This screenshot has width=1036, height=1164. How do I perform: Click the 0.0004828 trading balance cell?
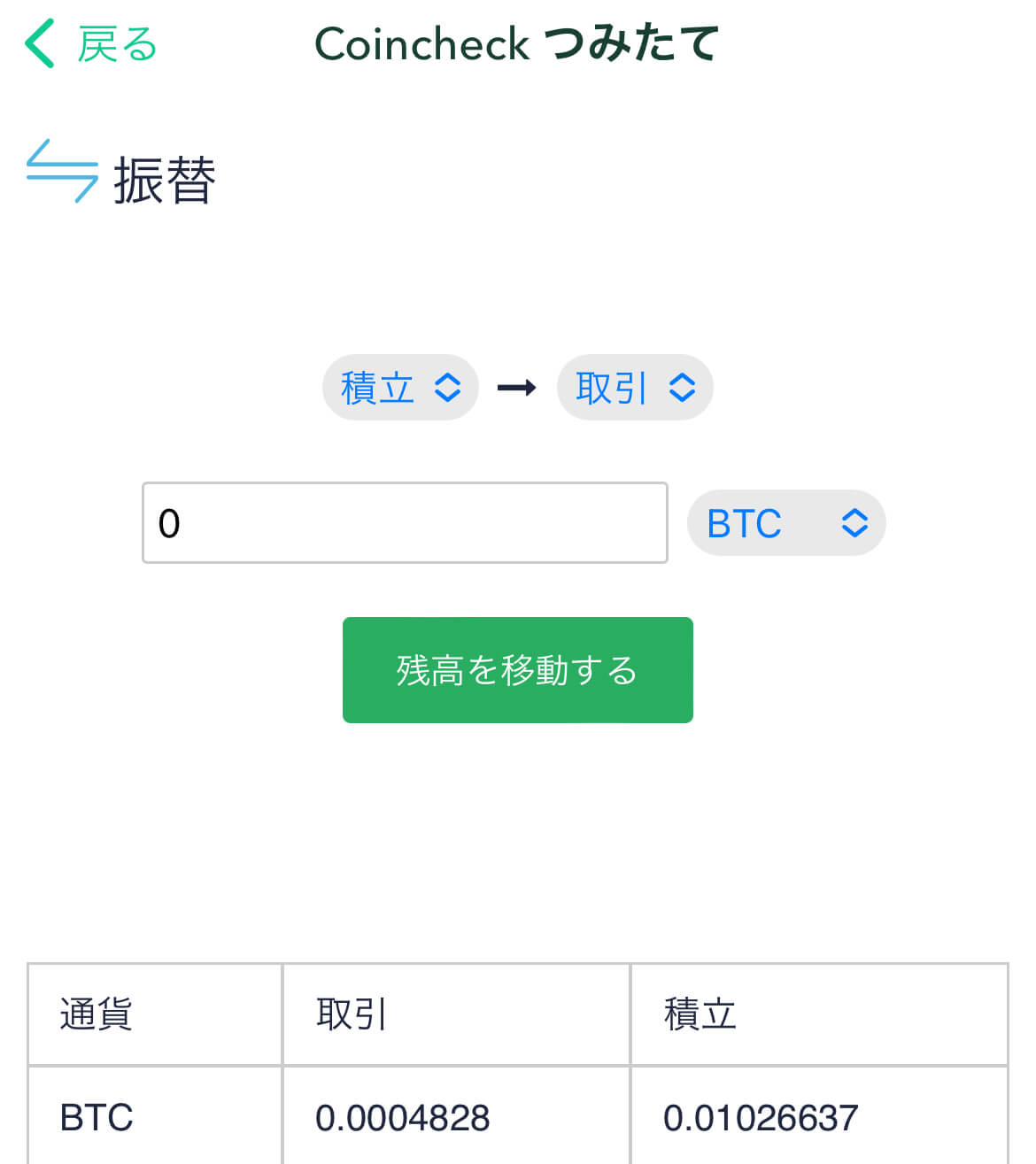[x=403, y=1118]
